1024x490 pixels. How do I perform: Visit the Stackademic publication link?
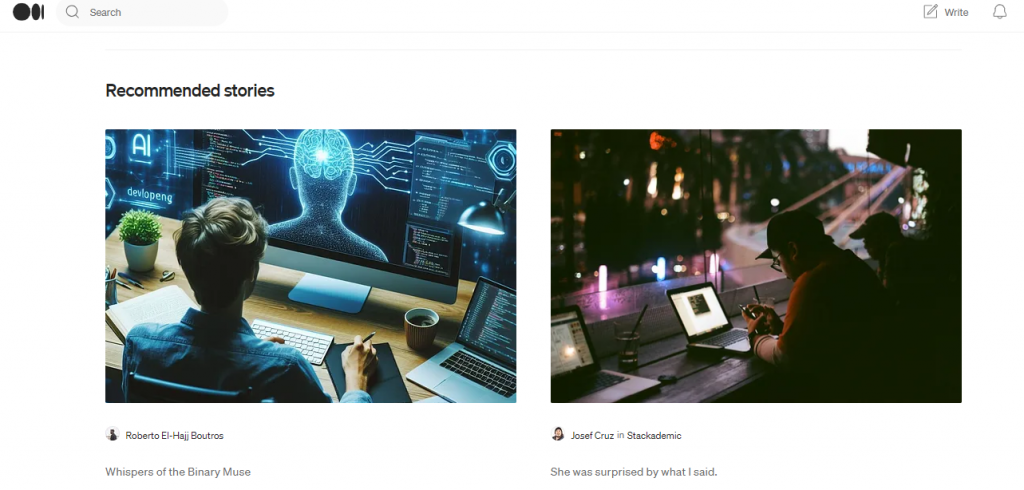pos(654,435)
